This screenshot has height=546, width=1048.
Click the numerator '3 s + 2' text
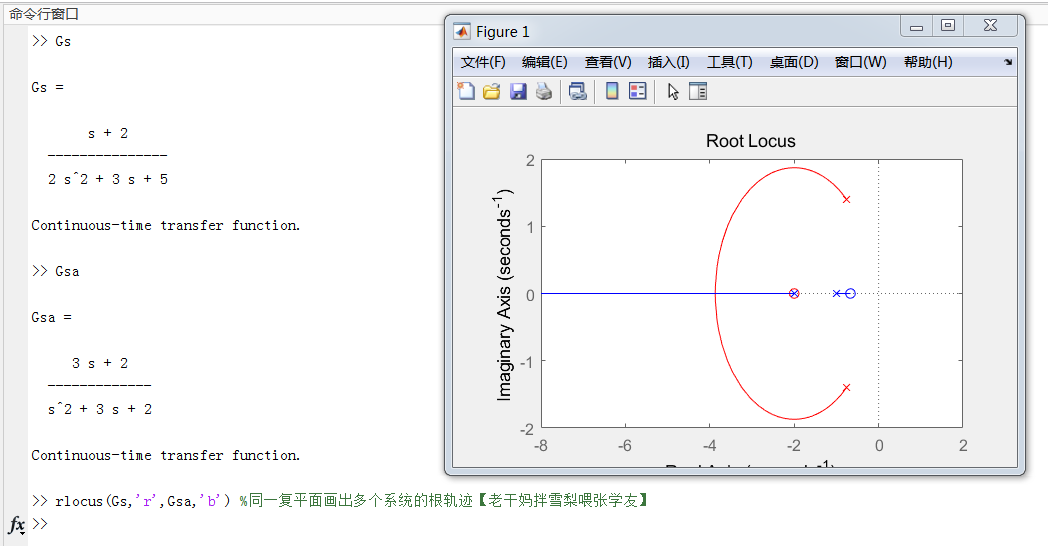pos(100,363)
